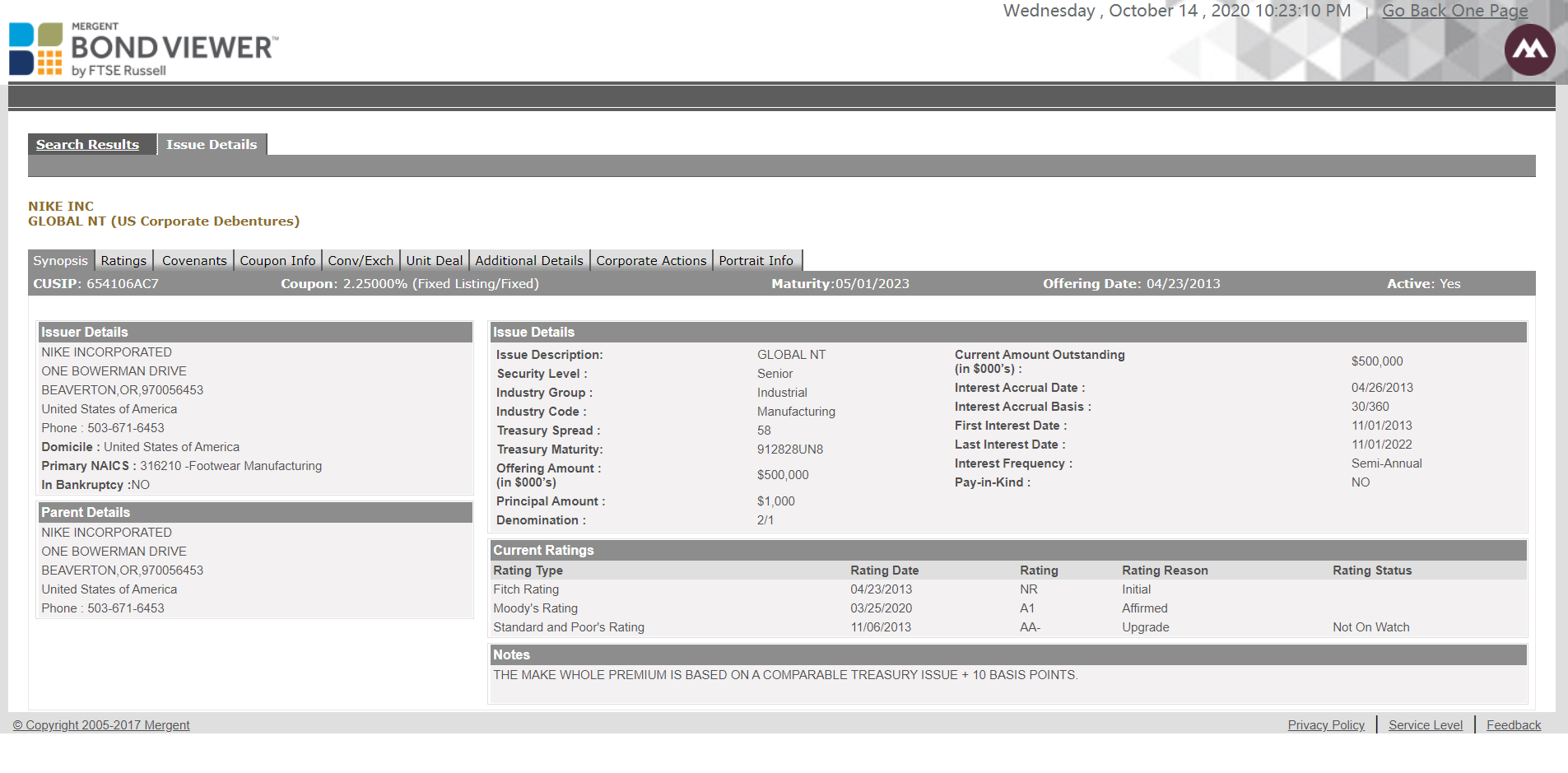Click the Active: Yes status

tap(1424, 284)
